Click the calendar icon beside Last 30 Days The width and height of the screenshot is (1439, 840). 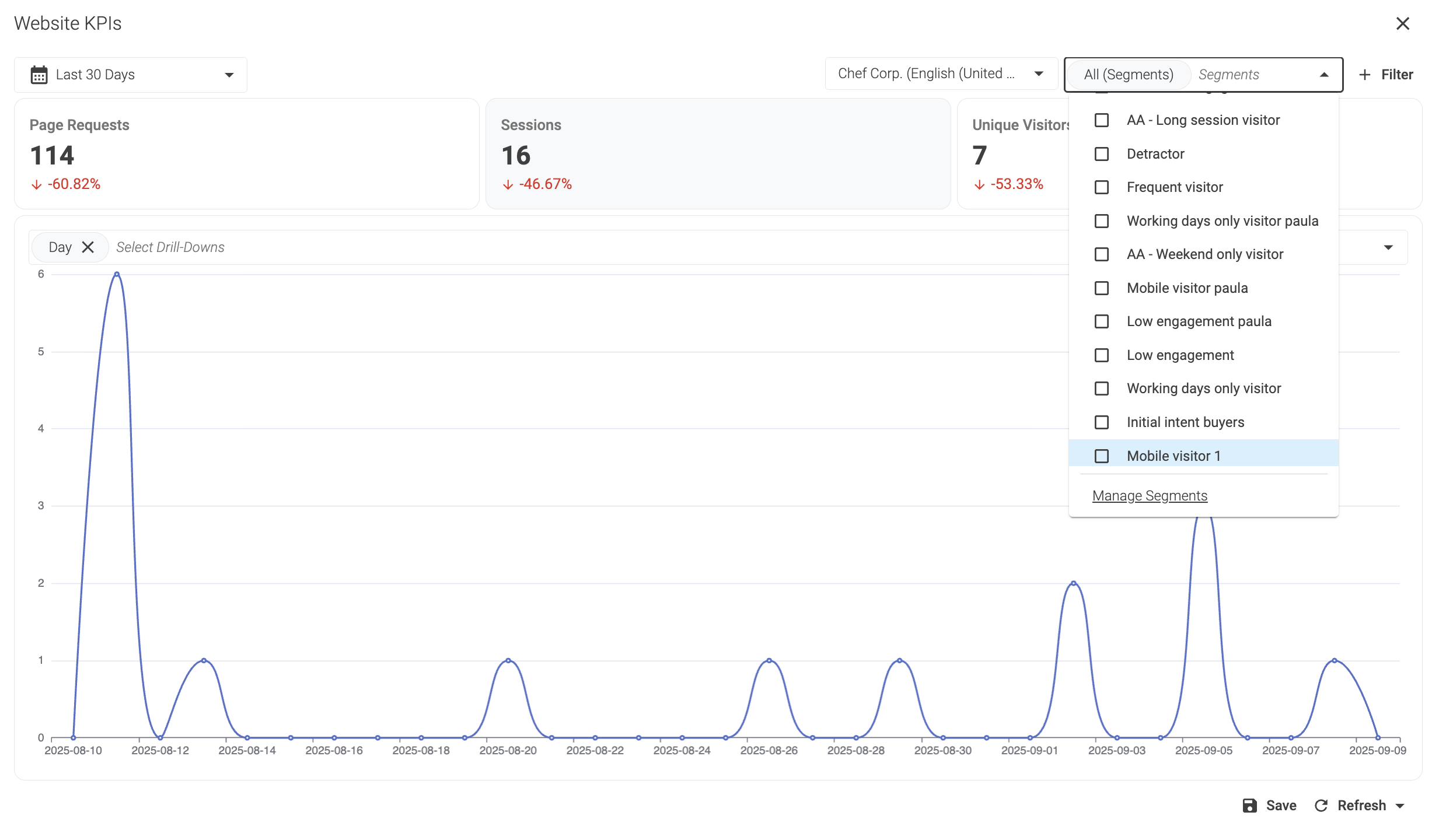39,75
